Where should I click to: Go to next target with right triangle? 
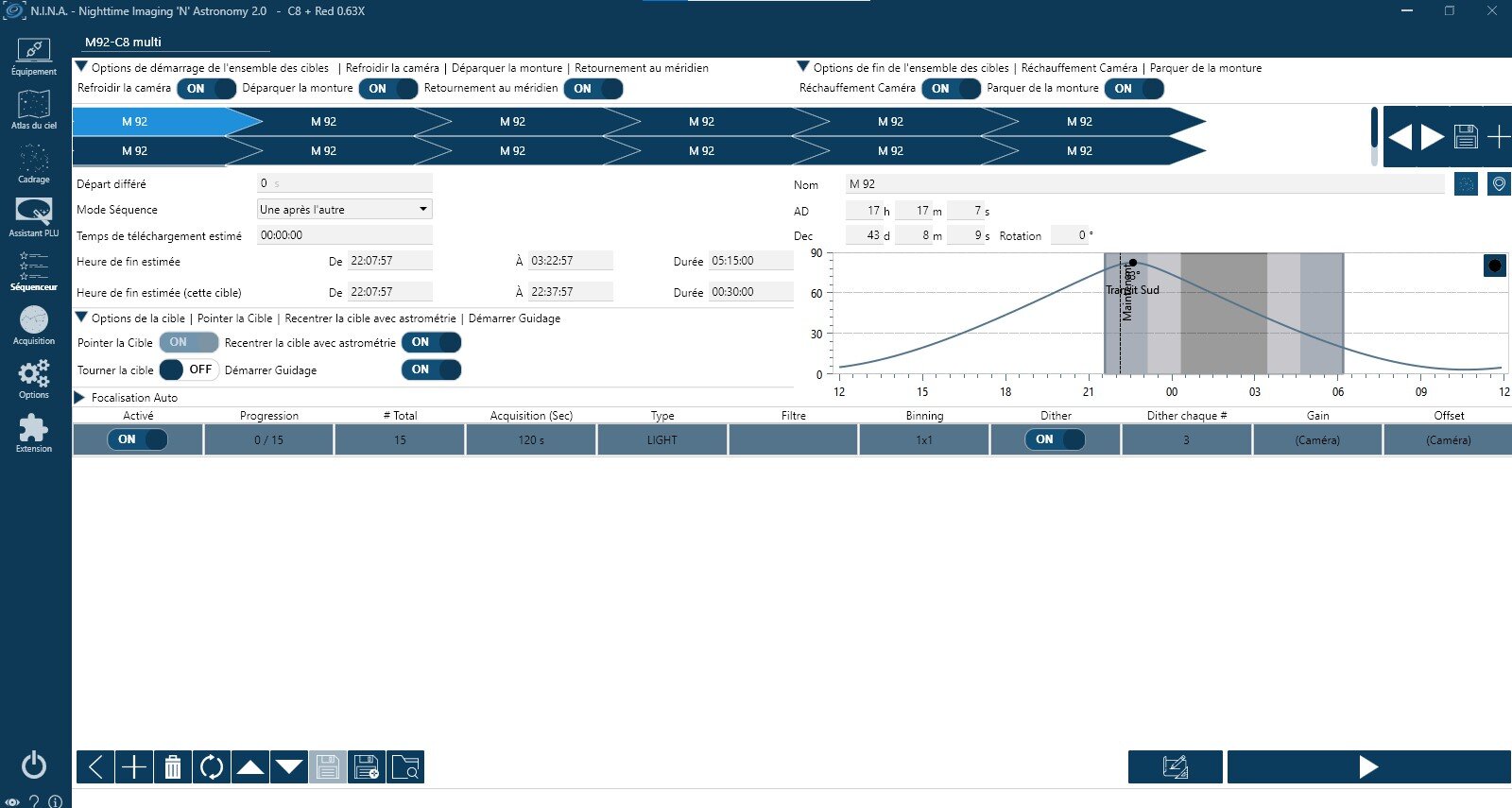pyautogui.click(x=1433, y=137)
